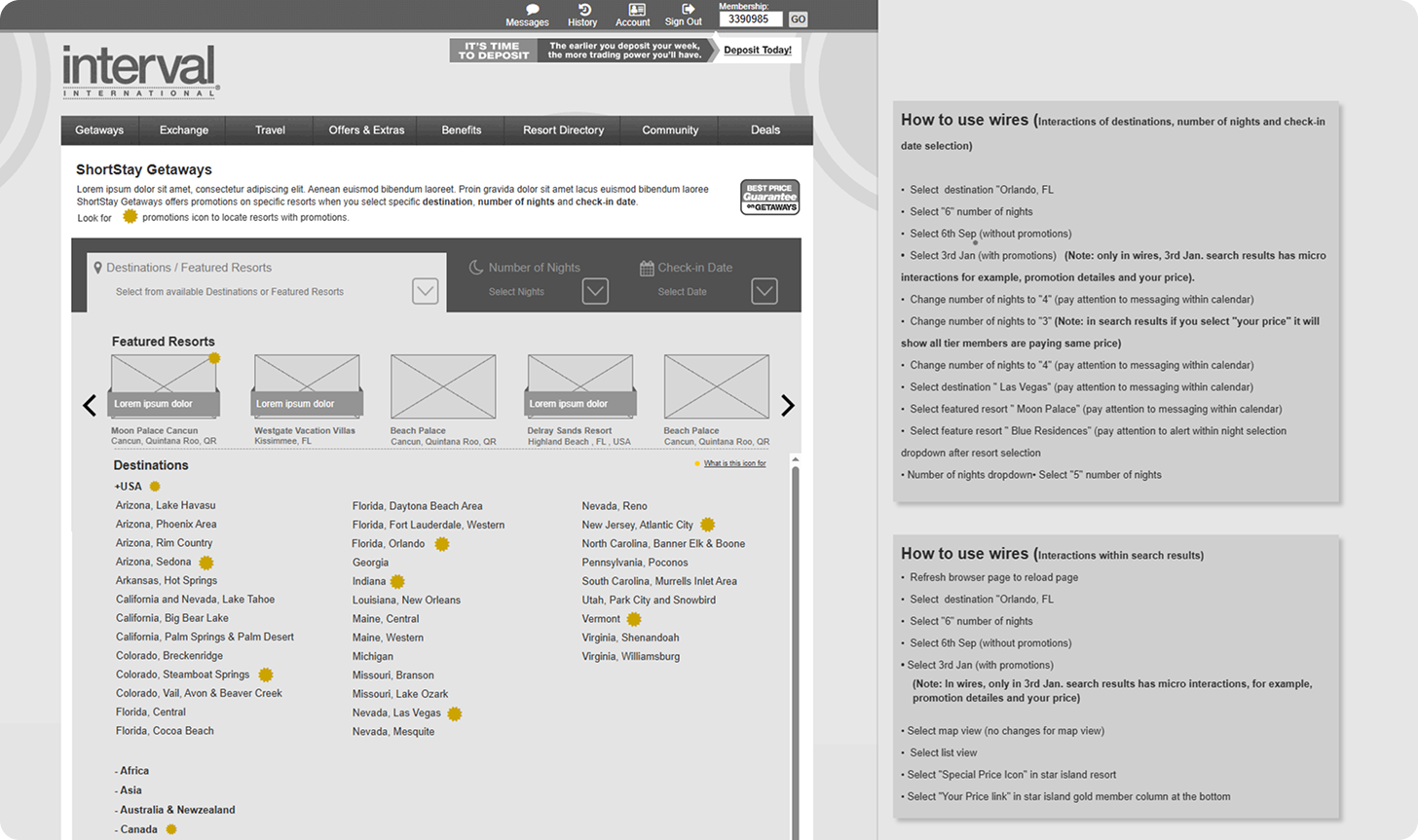Click the Deposit Today! link

(x=757, y=51)
